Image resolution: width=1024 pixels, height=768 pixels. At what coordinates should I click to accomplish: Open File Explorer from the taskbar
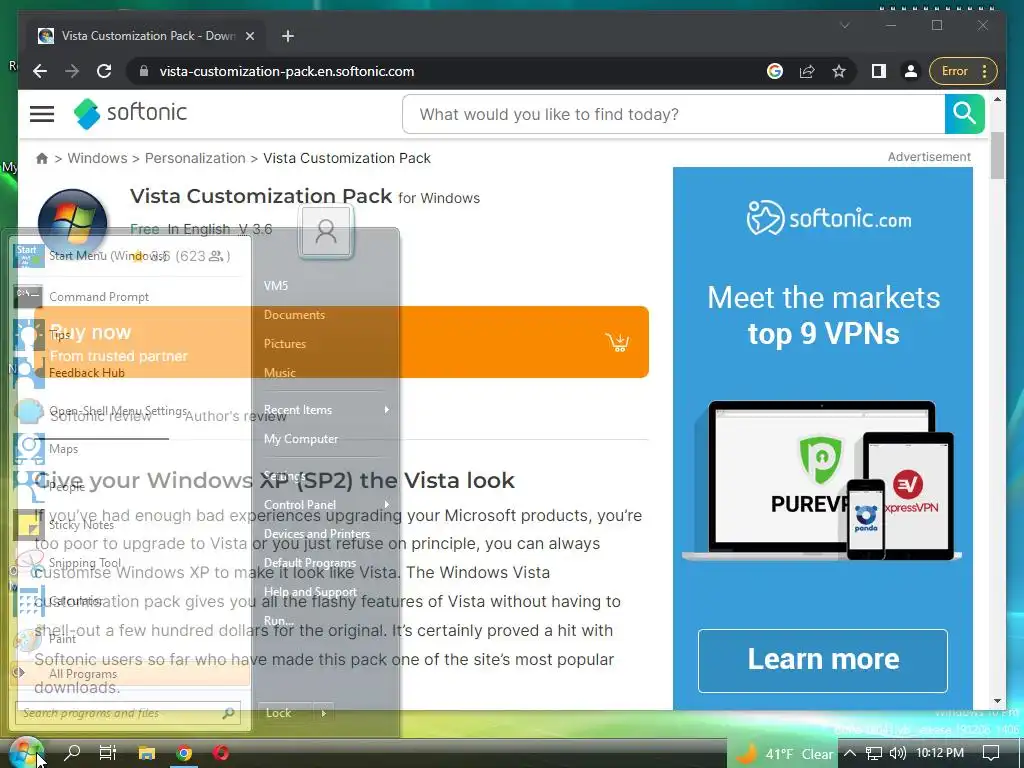[x=146, y=753]
